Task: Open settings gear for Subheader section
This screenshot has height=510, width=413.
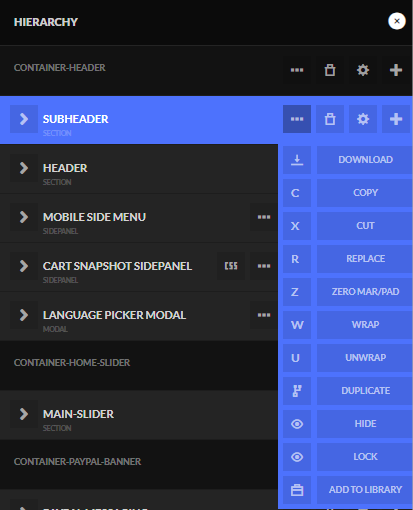Action: (x=363, y=119)
